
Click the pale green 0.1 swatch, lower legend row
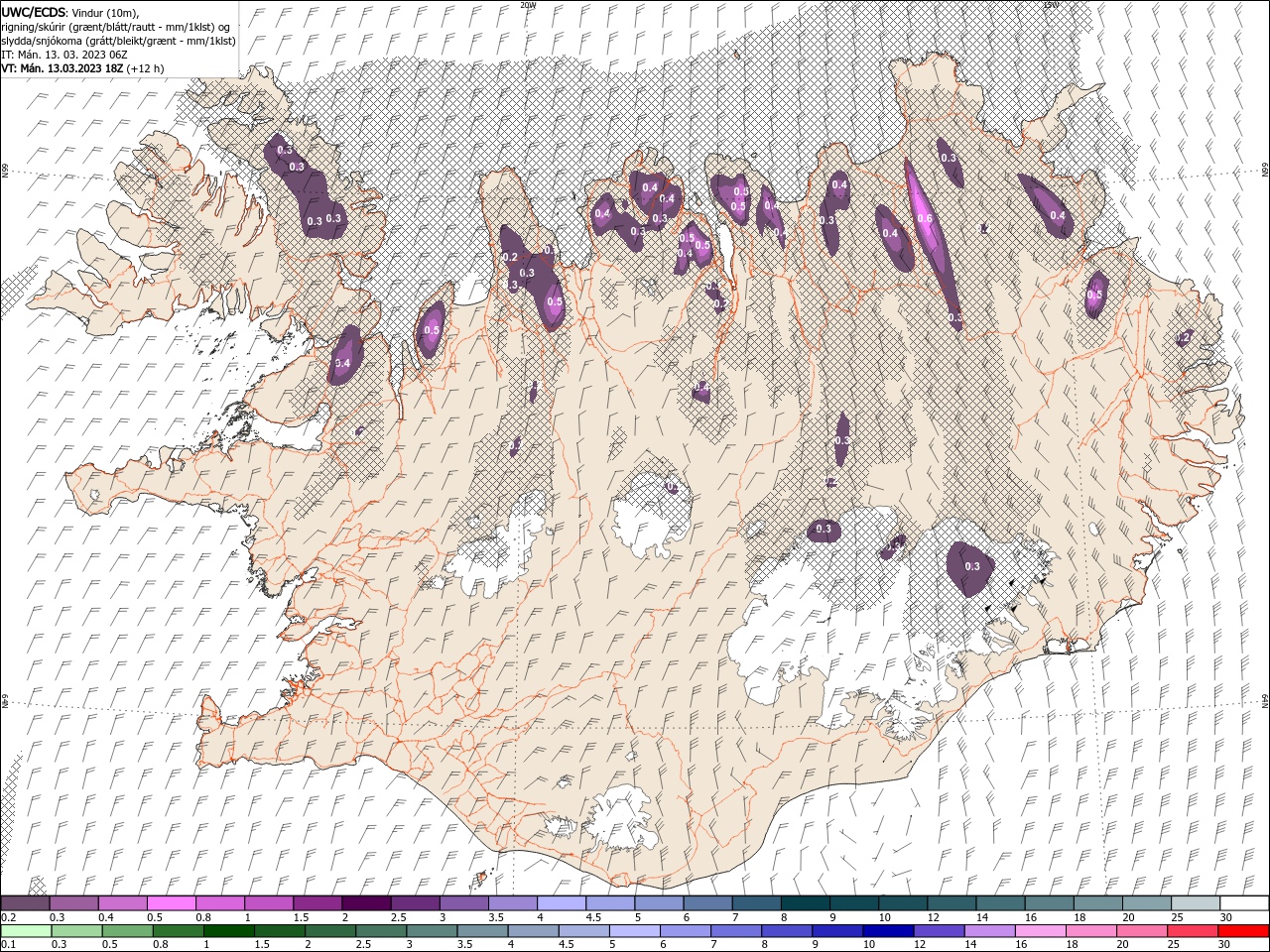coord(26,931)
